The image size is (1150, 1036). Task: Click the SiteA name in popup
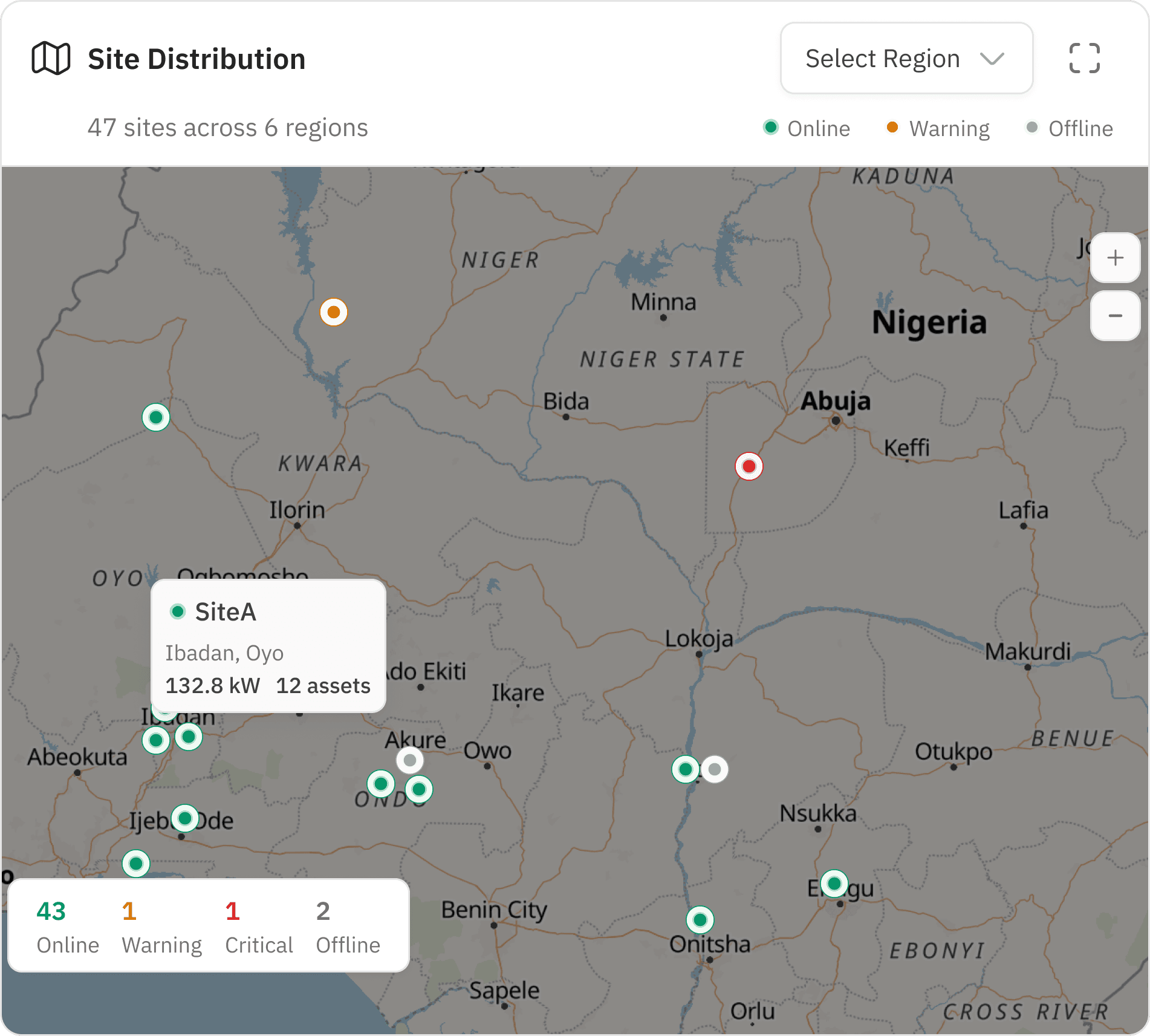click(226, 612)
